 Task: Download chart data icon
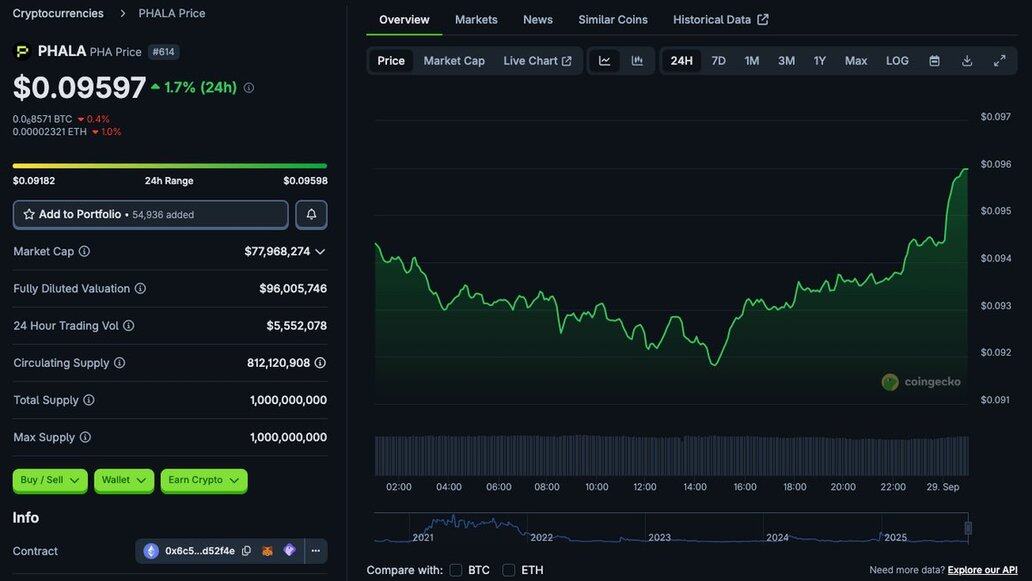967,61
